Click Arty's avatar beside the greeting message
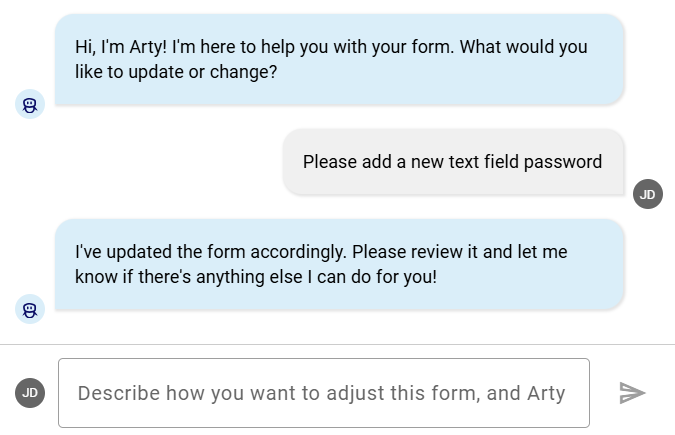The image size is (675, 435). (30, 104)
